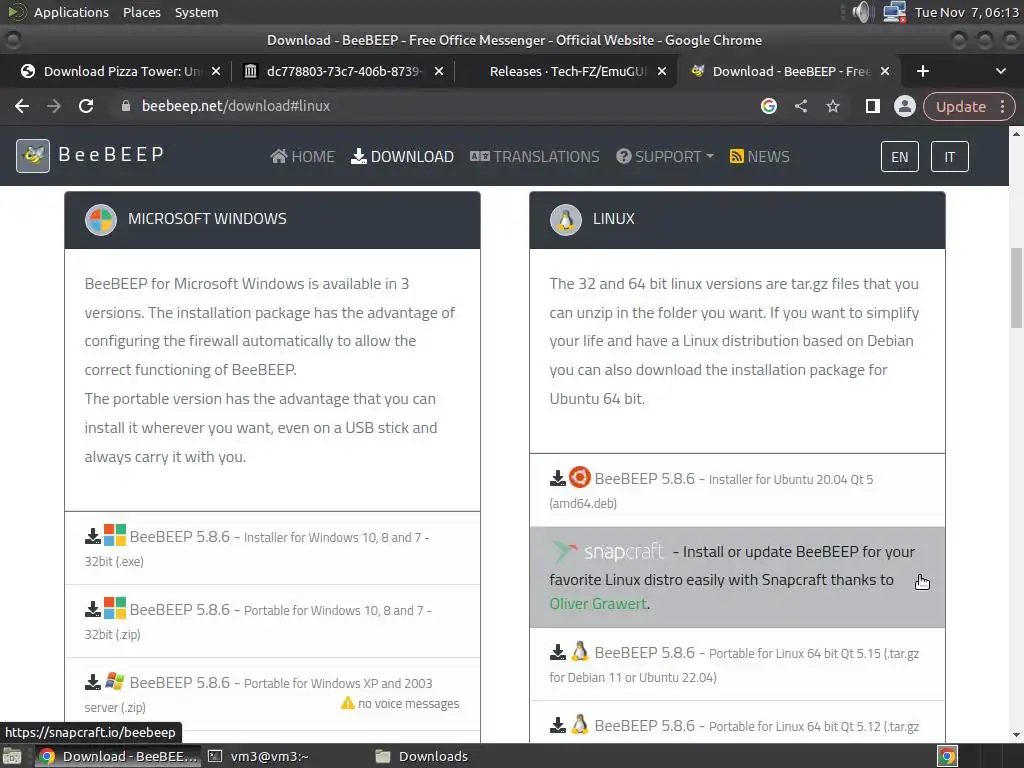Screen dimensions: 1024x768
Task: Open Oliver Grawert's link
Action: 598,604
